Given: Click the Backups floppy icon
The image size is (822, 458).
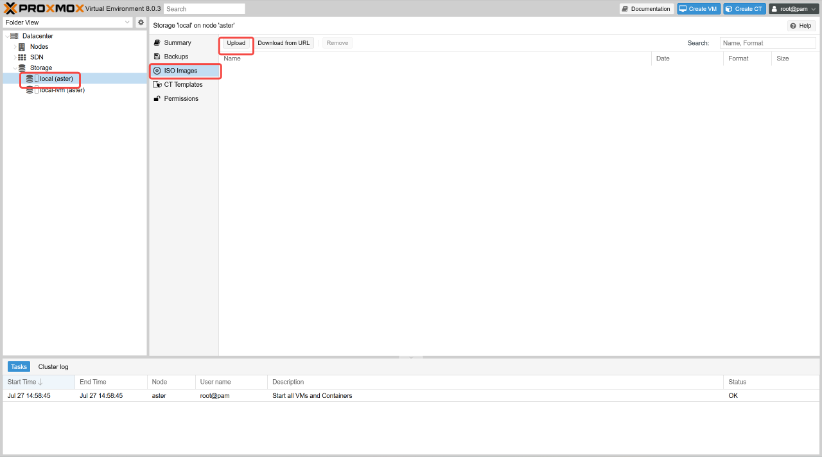Looking at the screenshot, I should (x=157, y=57).
